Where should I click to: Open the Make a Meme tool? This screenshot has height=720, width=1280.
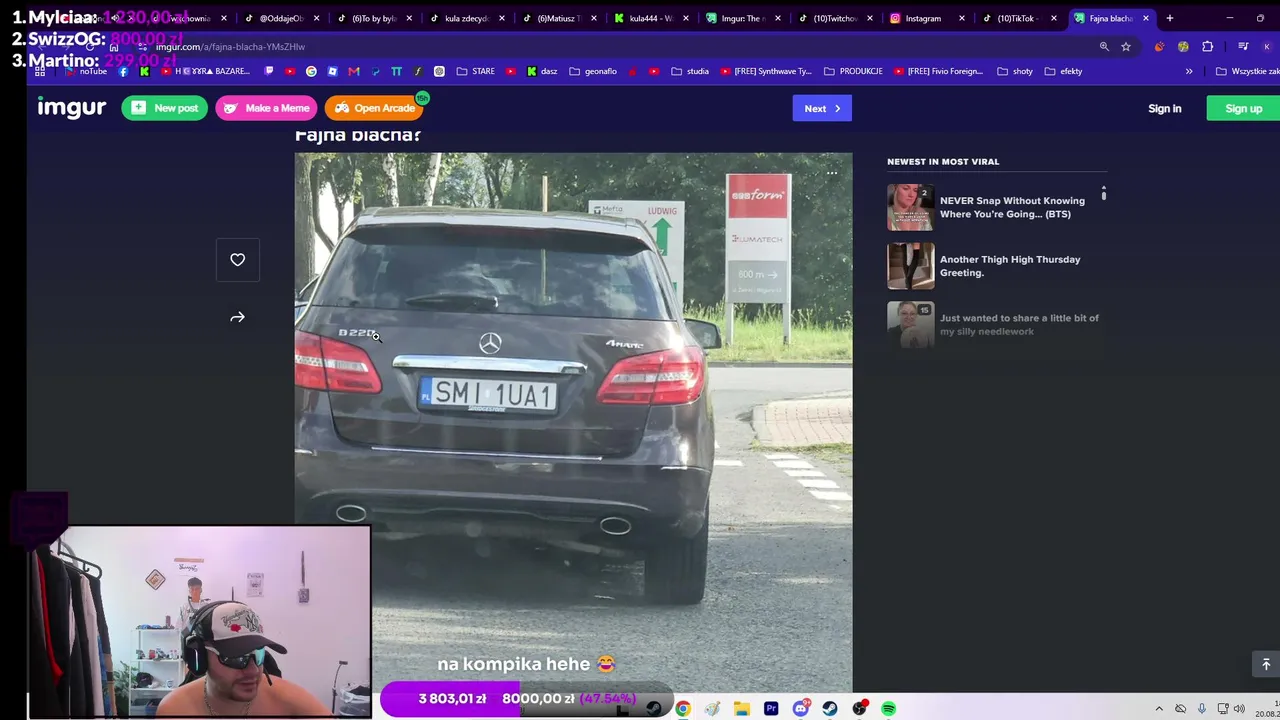pyautogui.click(x=266, y=108)
